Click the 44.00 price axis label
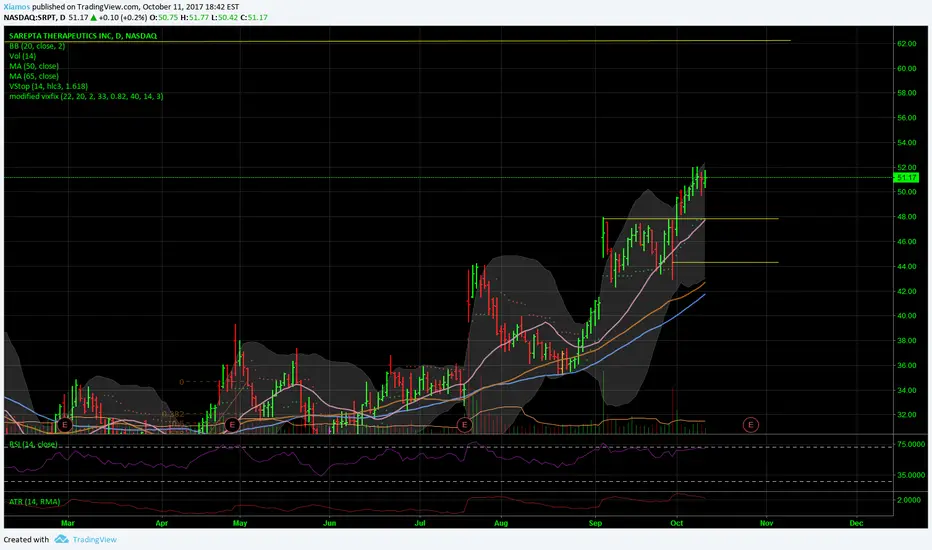 tap(906, 266)
